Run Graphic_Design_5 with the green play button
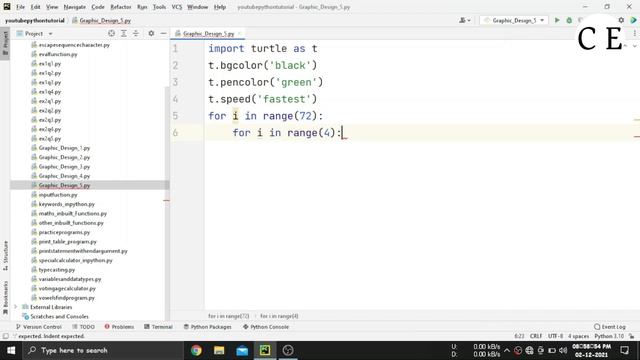 pyautogui.click(x=557, y=20)
